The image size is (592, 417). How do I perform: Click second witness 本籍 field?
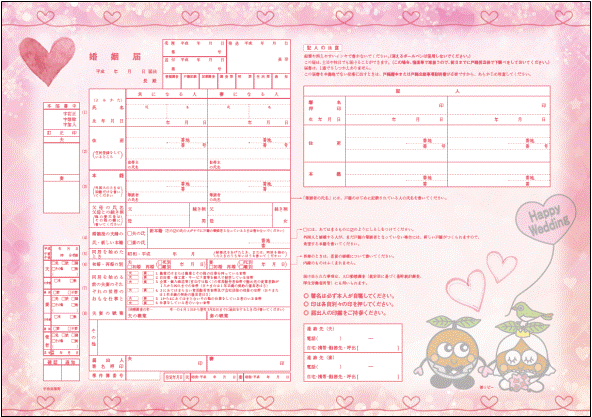click(x=499, y=174)
